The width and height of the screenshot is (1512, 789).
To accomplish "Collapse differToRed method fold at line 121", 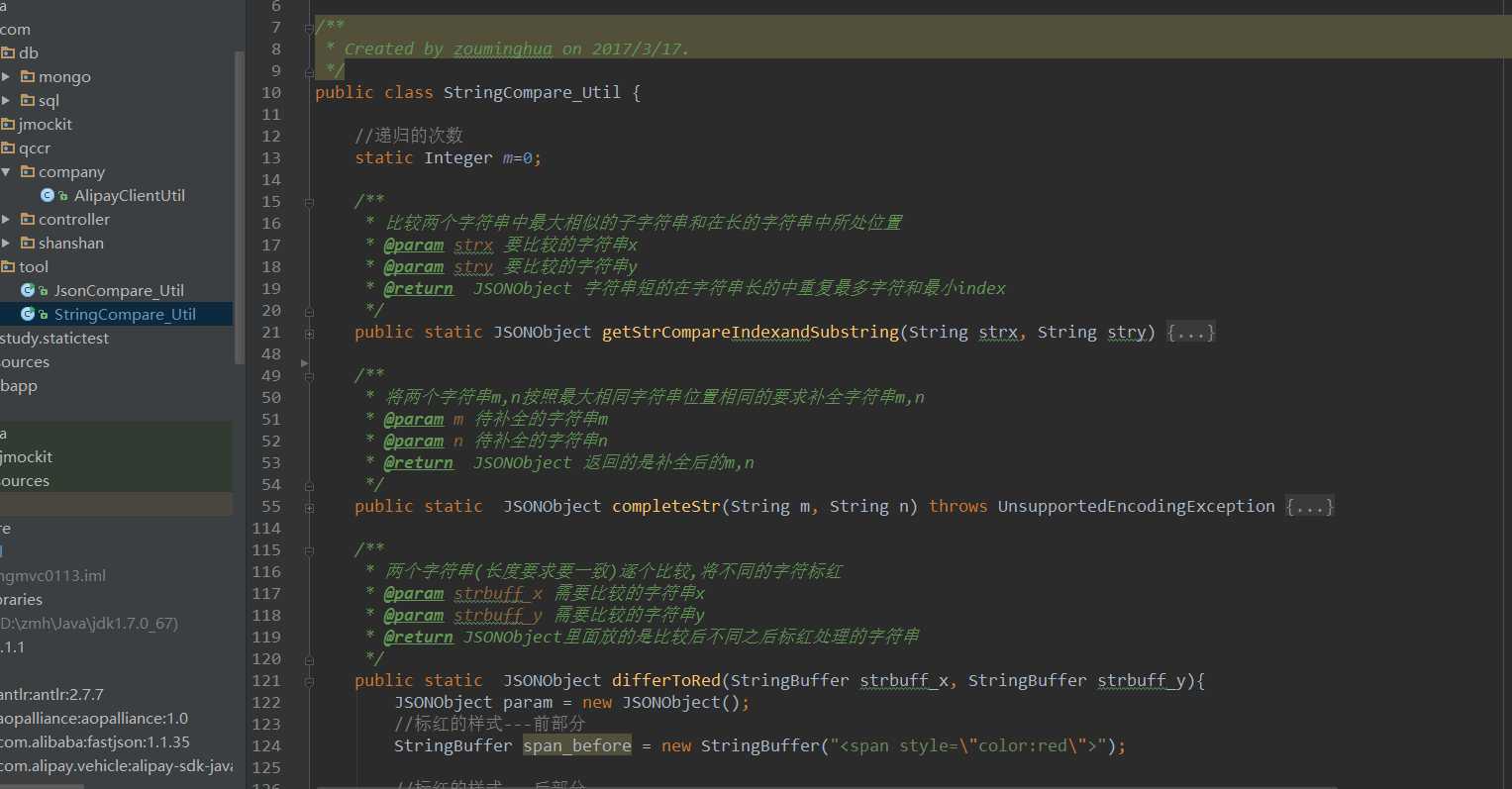I will pyautogui.click(x=309, y=682).
